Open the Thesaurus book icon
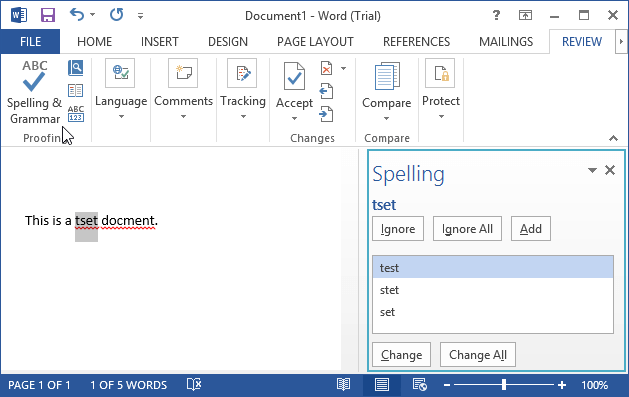 pos(75,91)
